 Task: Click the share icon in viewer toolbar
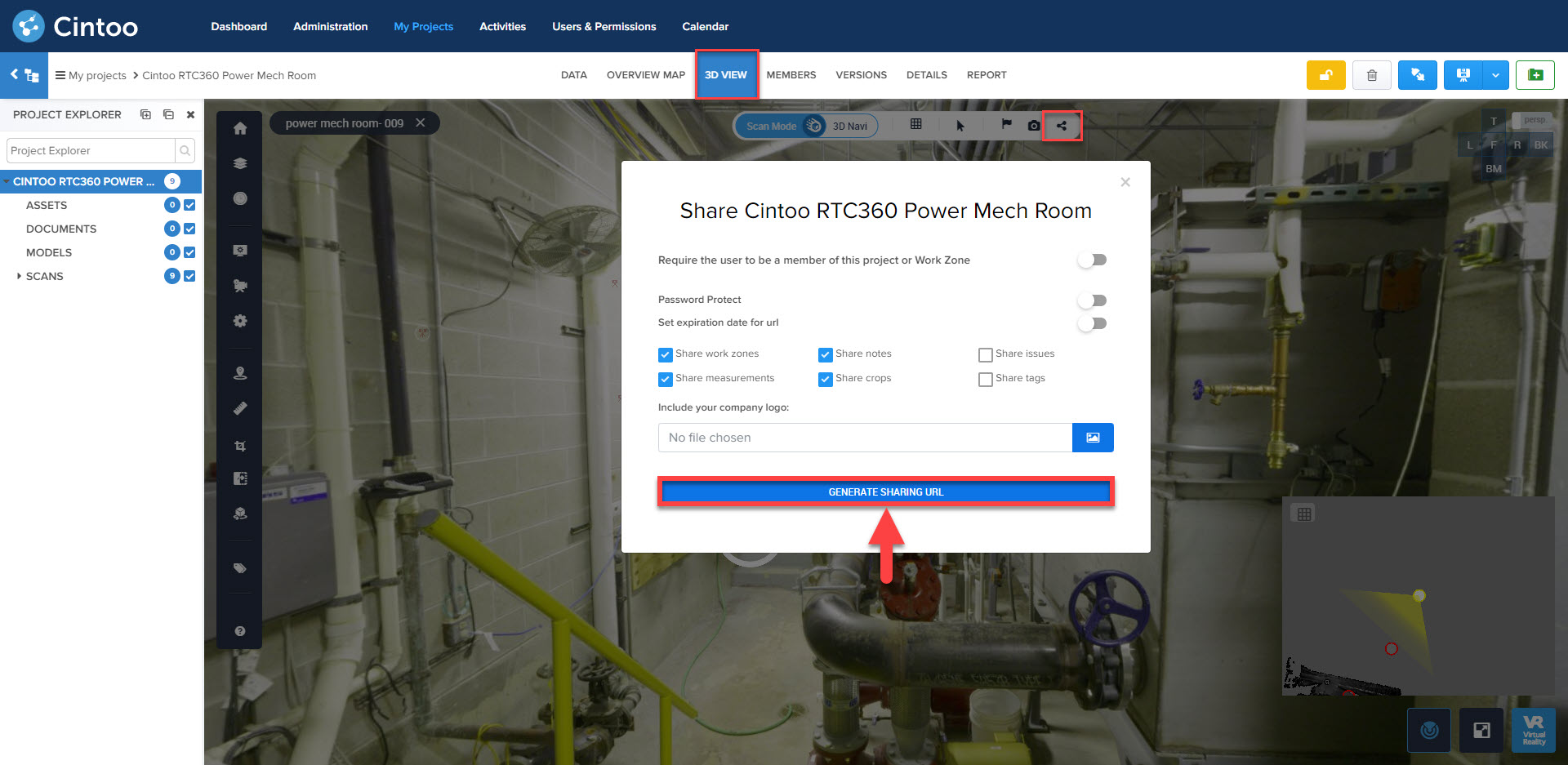coord(1062,126)
